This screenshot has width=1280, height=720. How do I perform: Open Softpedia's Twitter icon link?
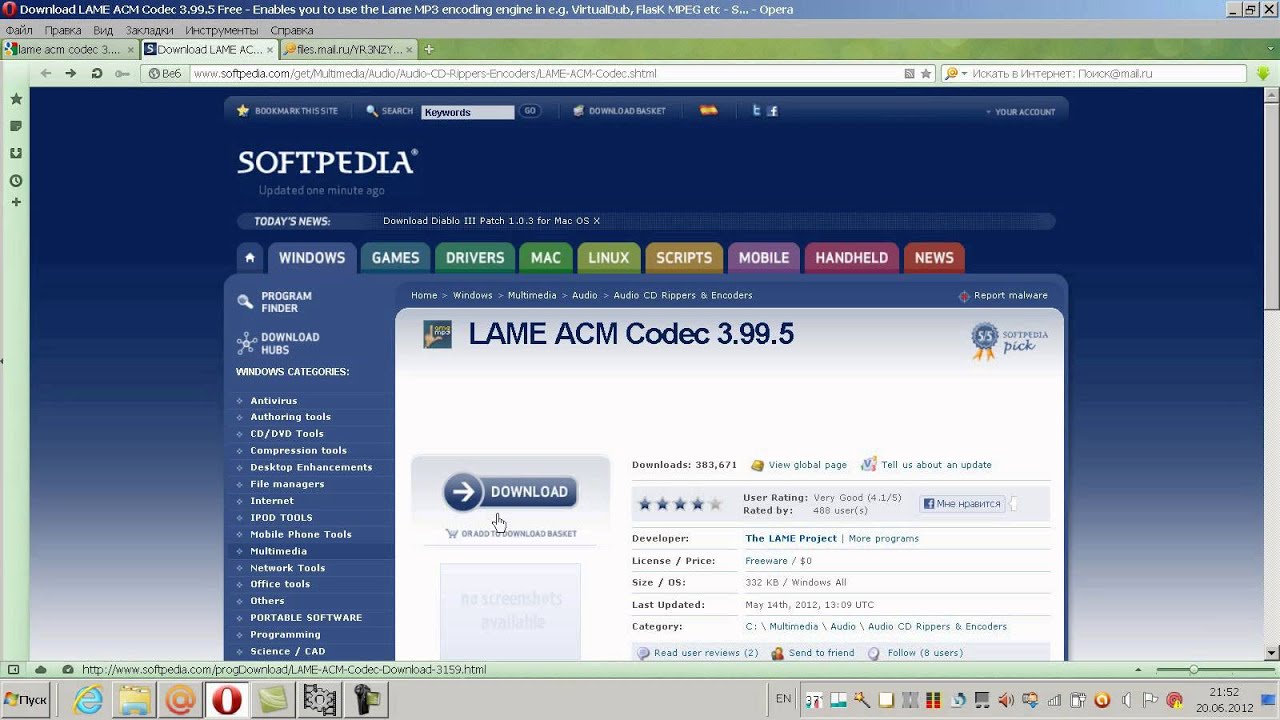pyautogui.click(x=757, y=111)
